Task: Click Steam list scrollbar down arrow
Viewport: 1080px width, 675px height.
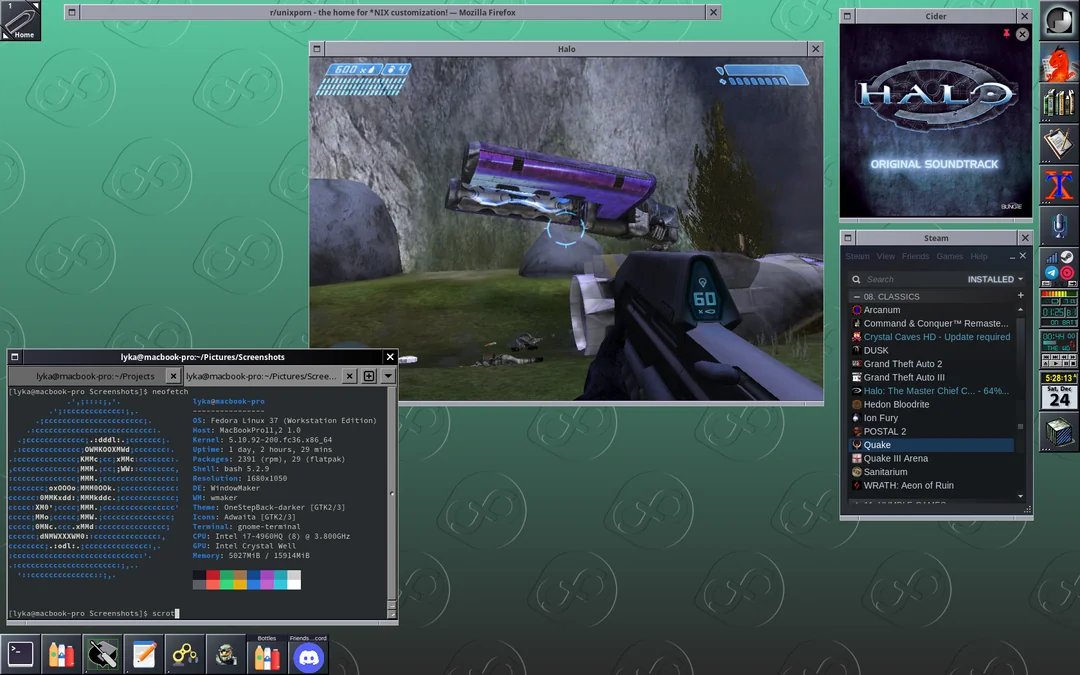Action: pos(1020,496)
